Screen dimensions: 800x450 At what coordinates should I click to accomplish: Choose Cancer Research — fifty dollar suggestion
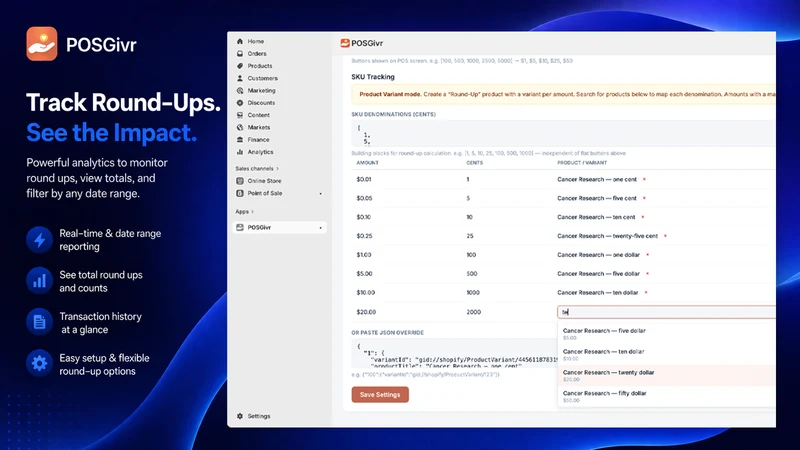pos(666,396)
